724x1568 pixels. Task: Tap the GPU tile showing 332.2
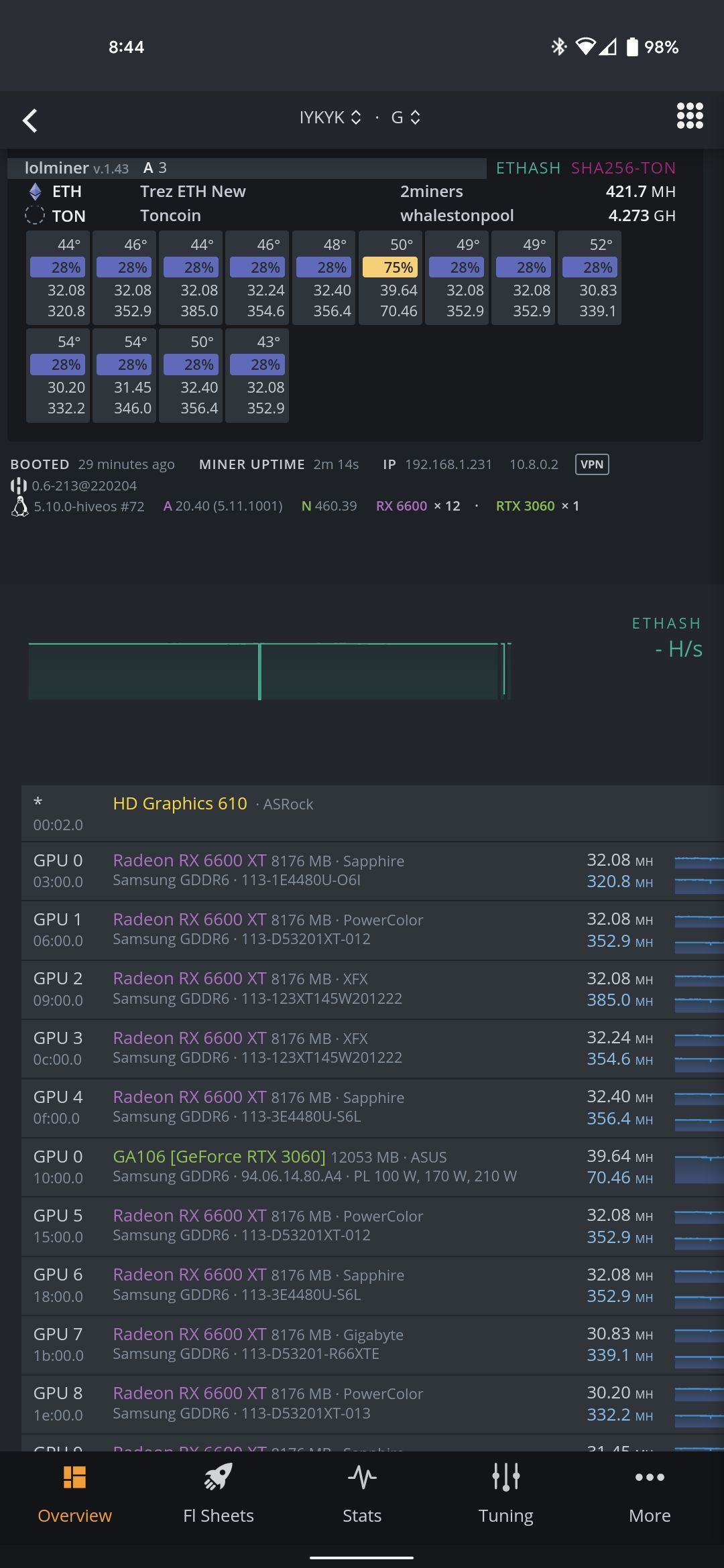pyautogui.click(x=58, y=375)
